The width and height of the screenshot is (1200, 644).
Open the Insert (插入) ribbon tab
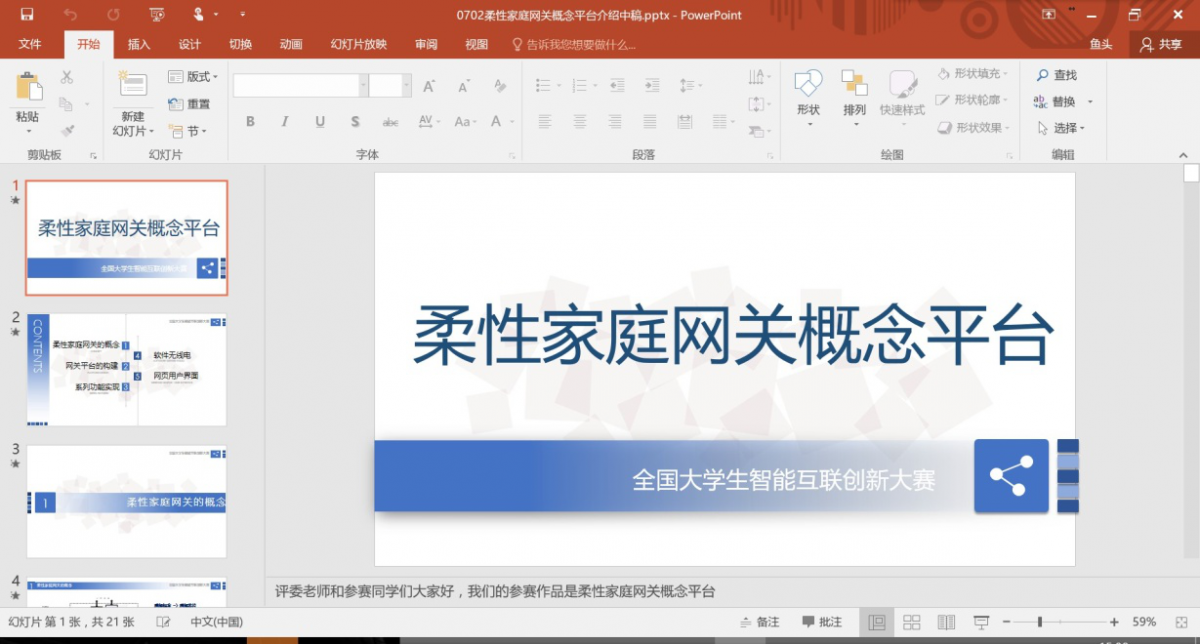(x=139, y=44)
